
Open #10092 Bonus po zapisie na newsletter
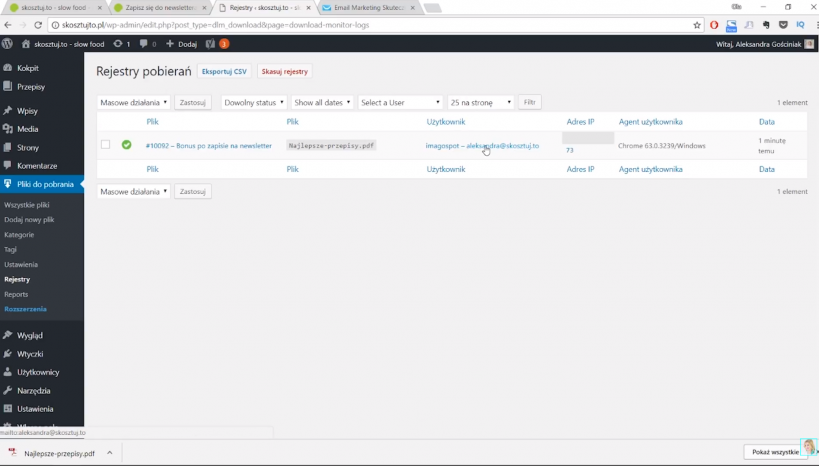pos(209,146)
